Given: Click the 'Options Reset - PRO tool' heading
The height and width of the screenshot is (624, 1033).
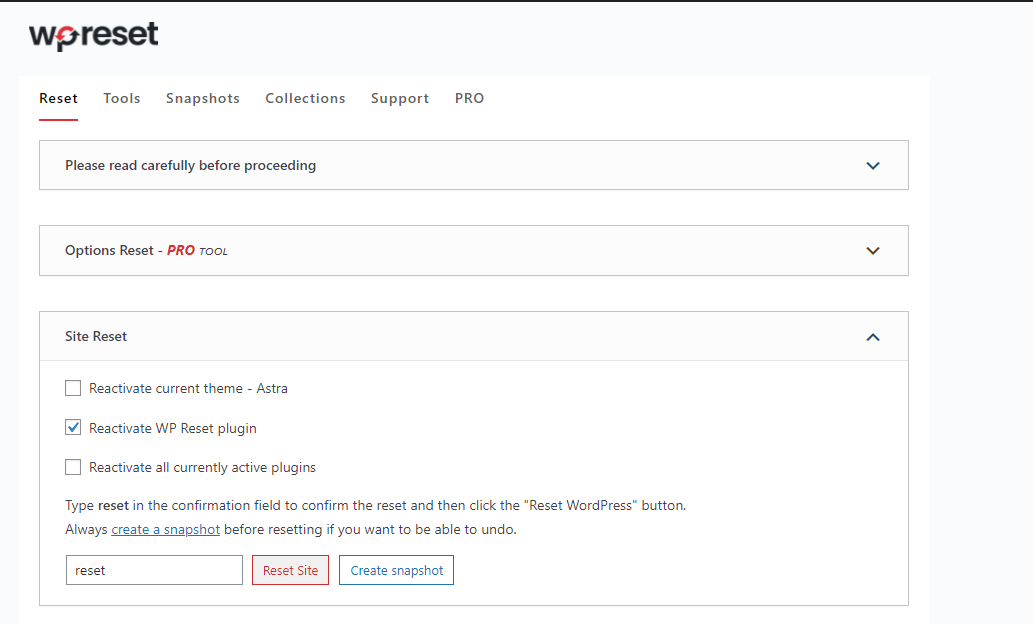Looking at the screenshot, I should point(146,250).
